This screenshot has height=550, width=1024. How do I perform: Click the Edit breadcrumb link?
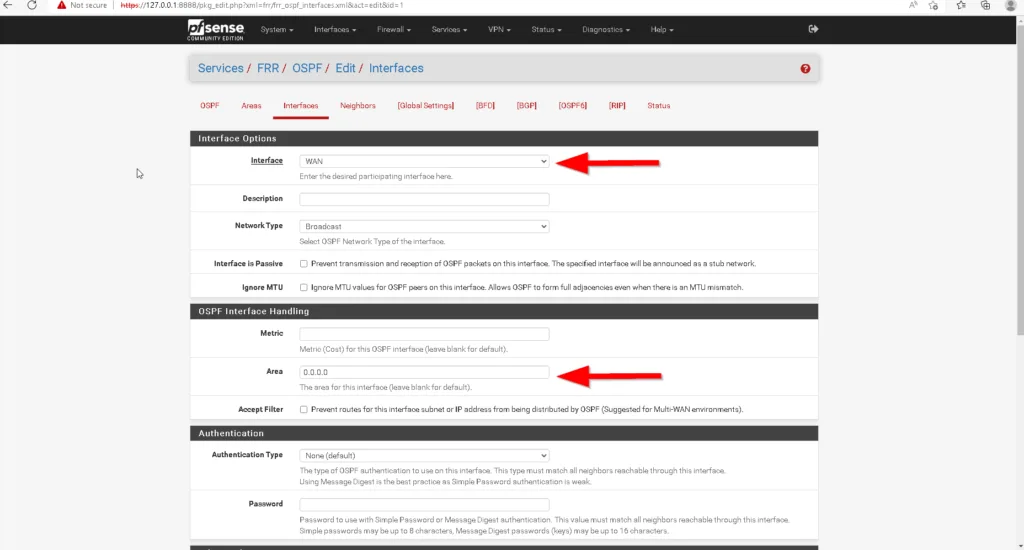click(x=345, y=69)
